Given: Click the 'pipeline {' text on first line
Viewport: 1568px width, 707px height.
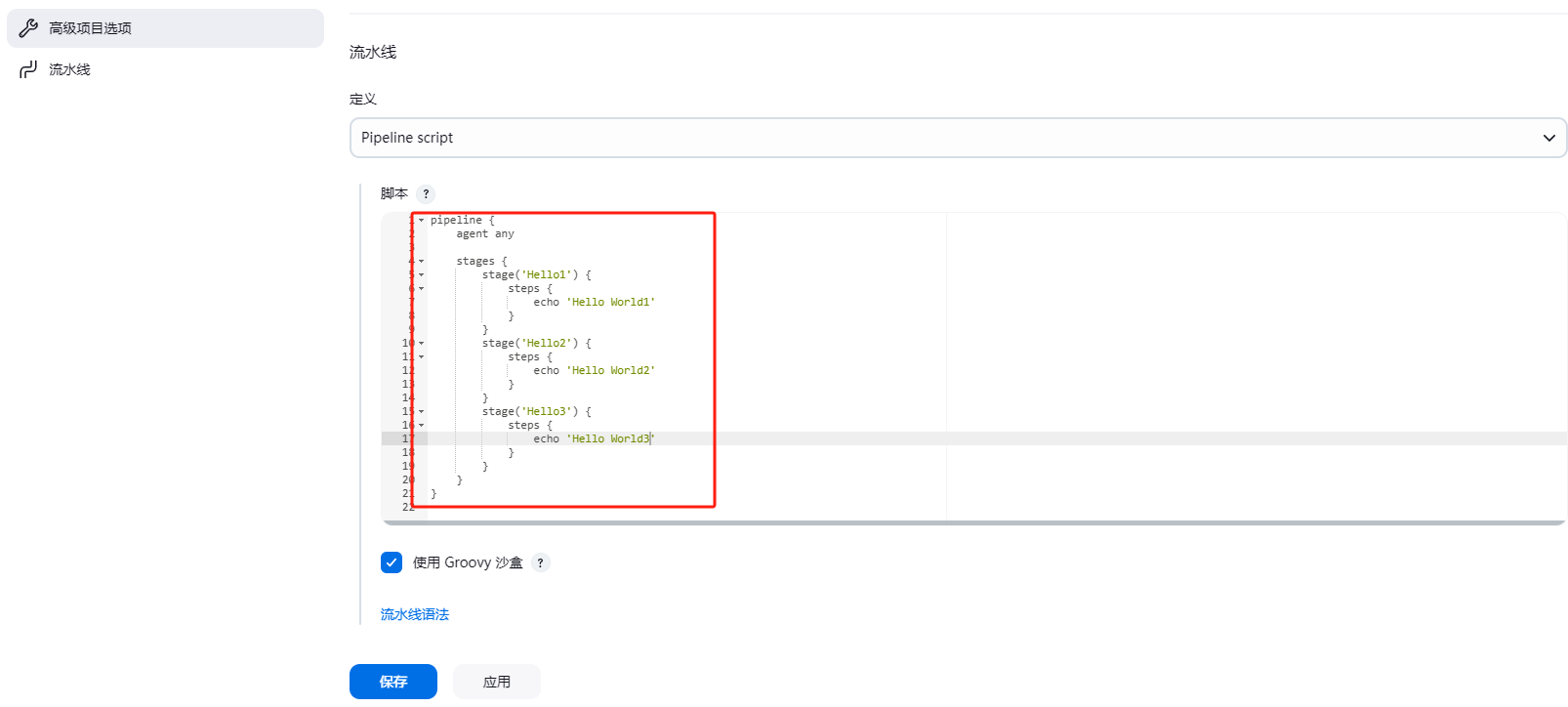Looking at the screenshot, I should pyautogui.click(x=463, y=221).
